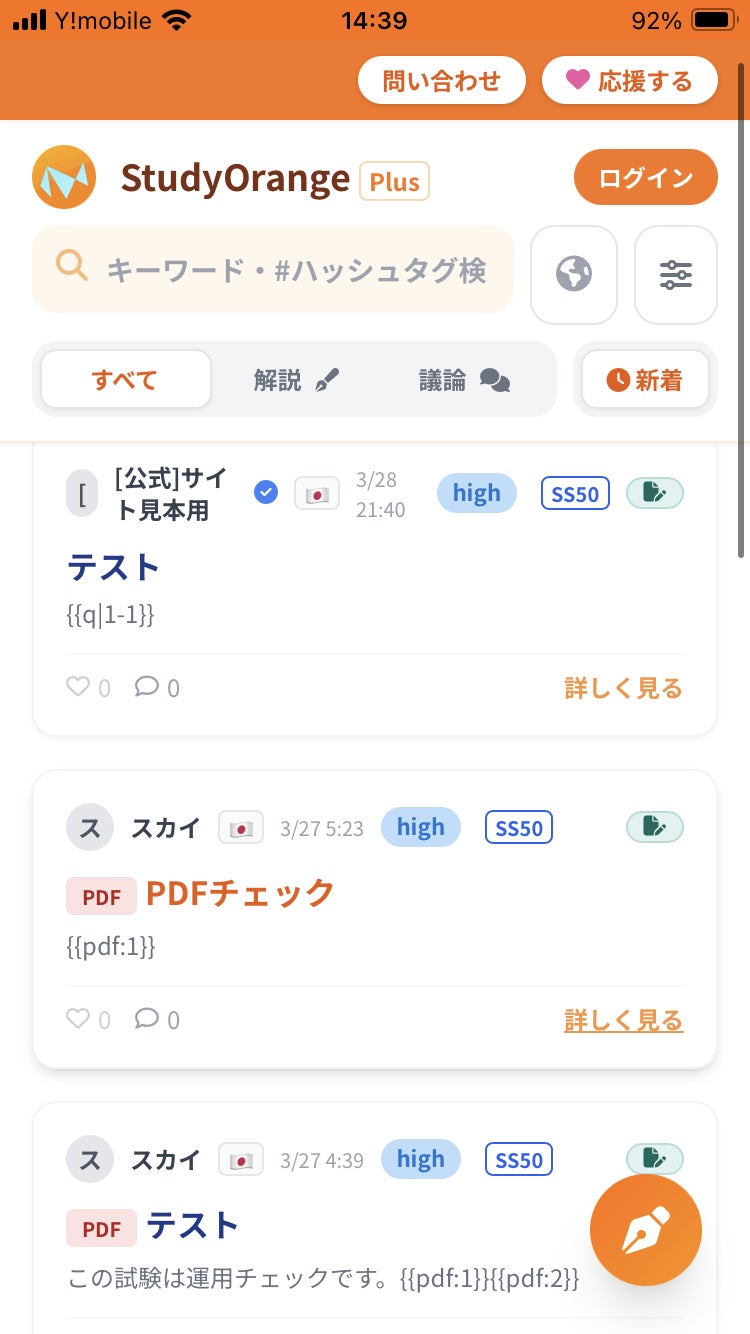Switch to the 議論 tab
The image size is (750, 1334).
click(464, 380)
